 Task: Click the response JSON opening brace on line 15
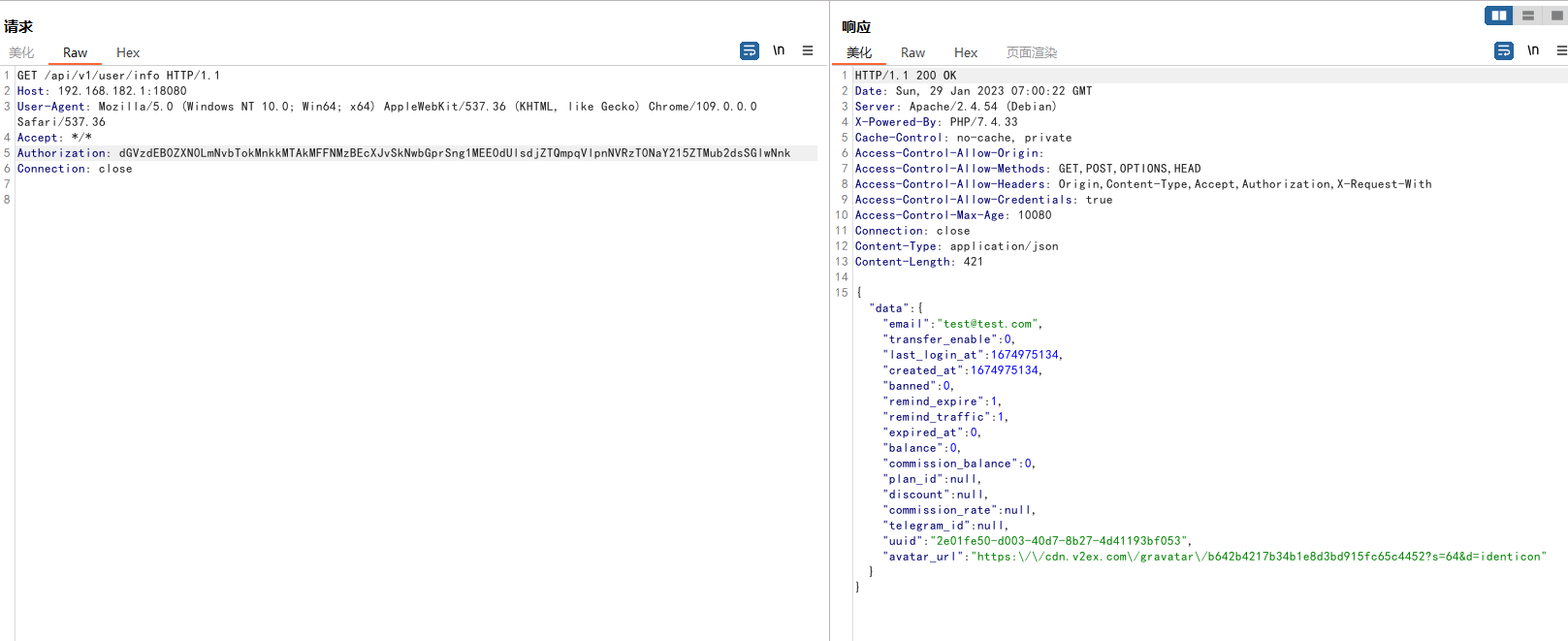pos(859,293)
